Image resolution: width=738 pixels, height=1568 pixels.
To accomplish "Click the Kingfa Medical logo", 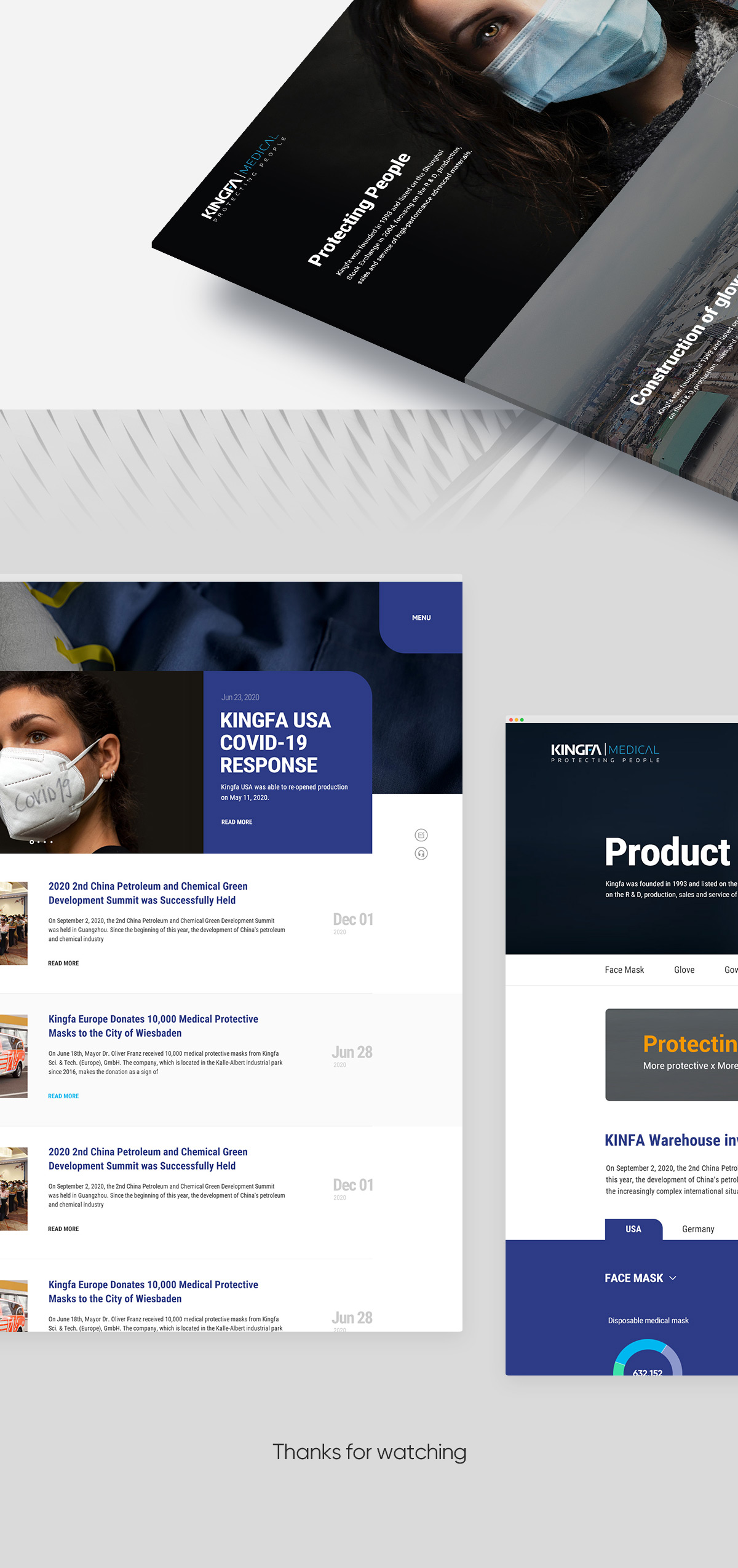I will [x=605, y=753].
